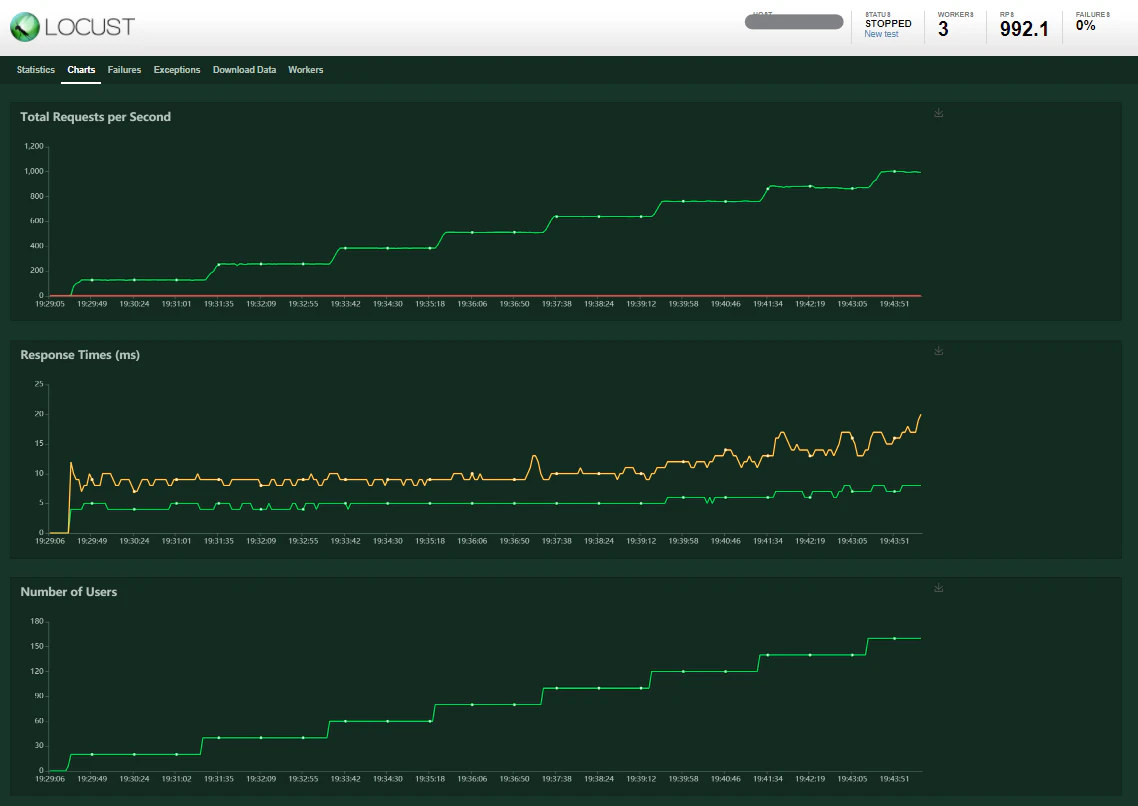This screenshot has width=1138, height=806.
Task: Switch to the Failures tab
Action: pos(124,70)
